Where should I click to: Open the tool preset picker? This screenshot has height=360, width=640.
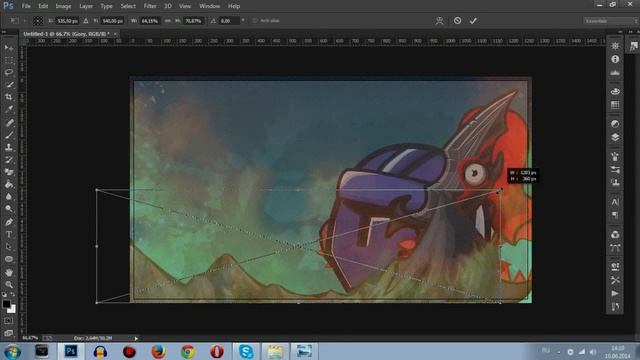click(x=16, y=20)
